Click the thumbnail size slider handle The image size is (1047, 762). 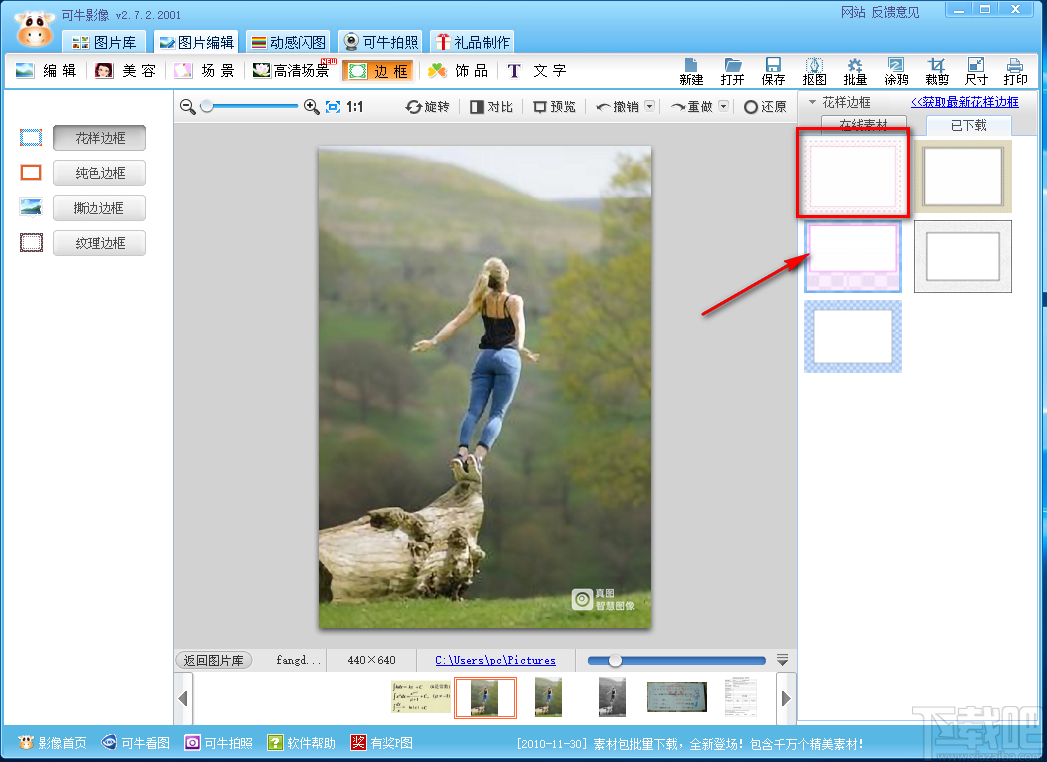click(x=616, y=660)
